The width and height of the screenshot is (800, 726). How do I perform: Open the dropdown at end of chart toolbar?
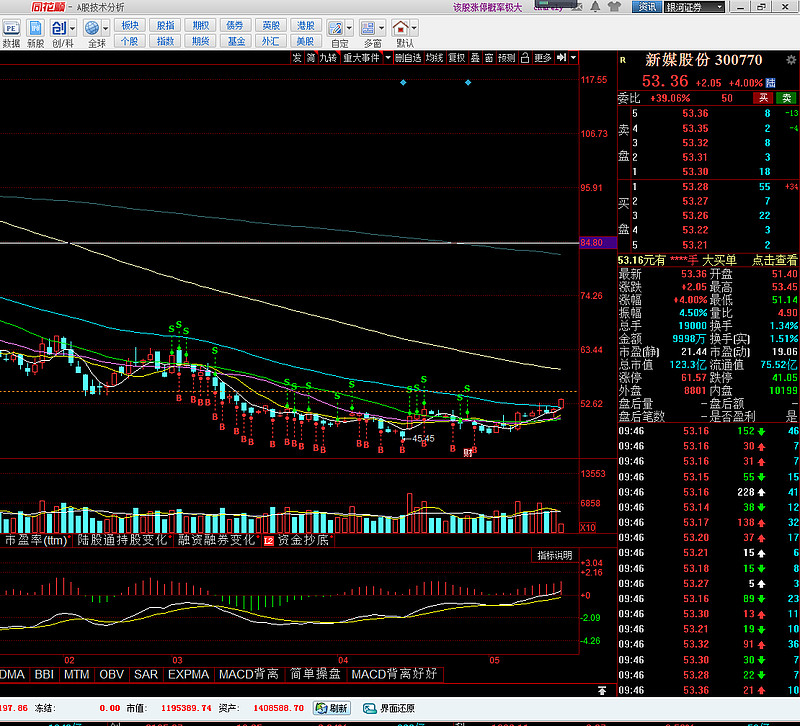(573, 58)
